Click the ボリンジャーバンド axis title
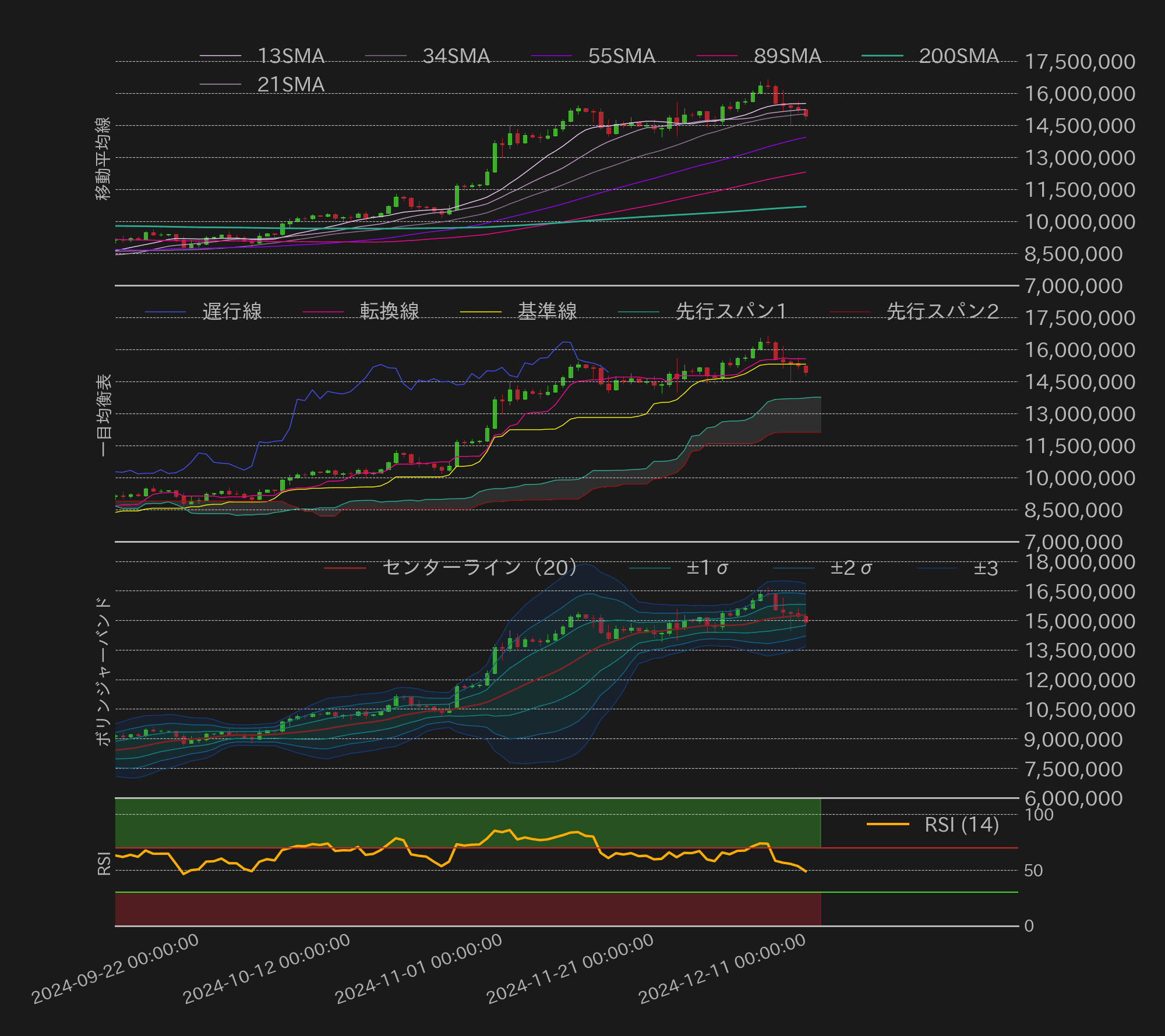This screenshot has width=1165, height=1036. coord(103,671)
